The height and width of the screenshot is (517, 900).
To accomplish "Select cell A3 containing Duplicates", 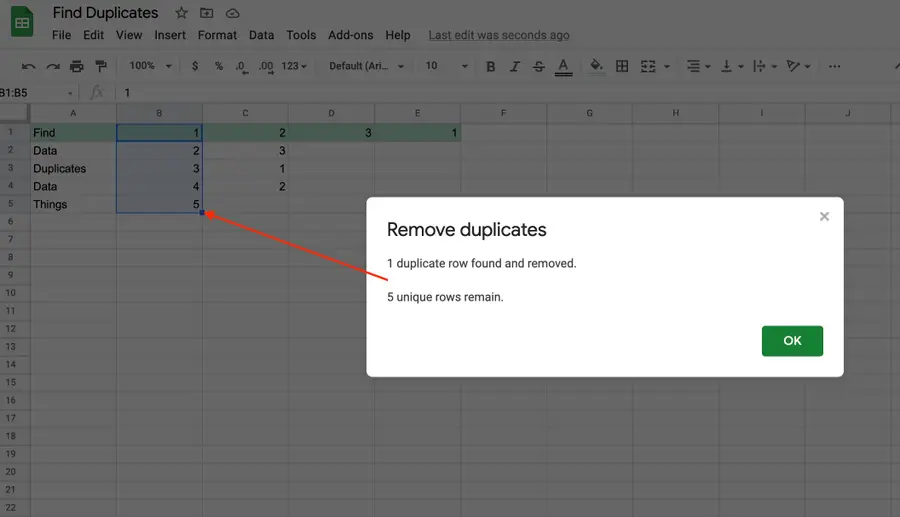I will coord(73,169).
